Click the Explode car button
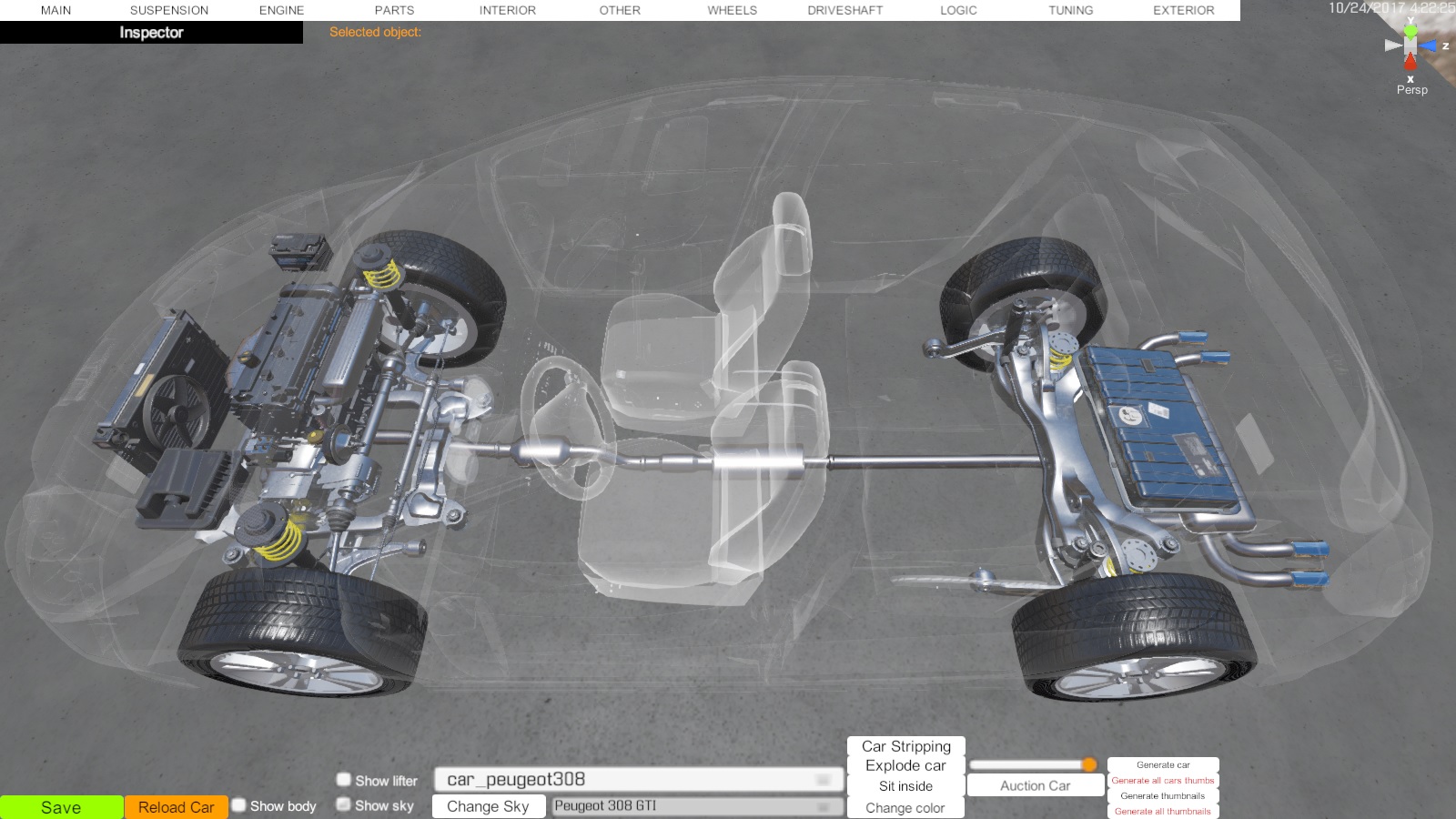 tap(905, 765)
